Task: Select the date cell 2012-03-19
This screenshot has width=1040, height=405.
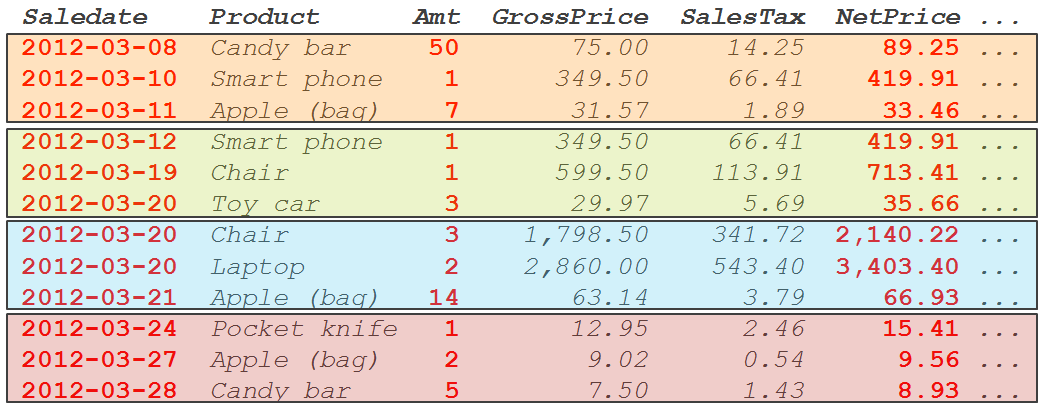Action: [99, 173]
